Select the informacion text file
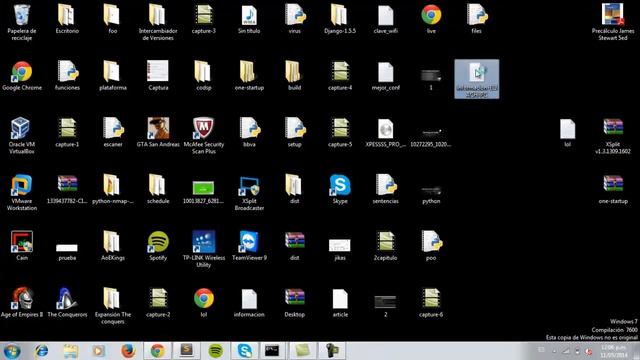Image resolution: width=640 pixels, height=360 pixels. [249, 299]
